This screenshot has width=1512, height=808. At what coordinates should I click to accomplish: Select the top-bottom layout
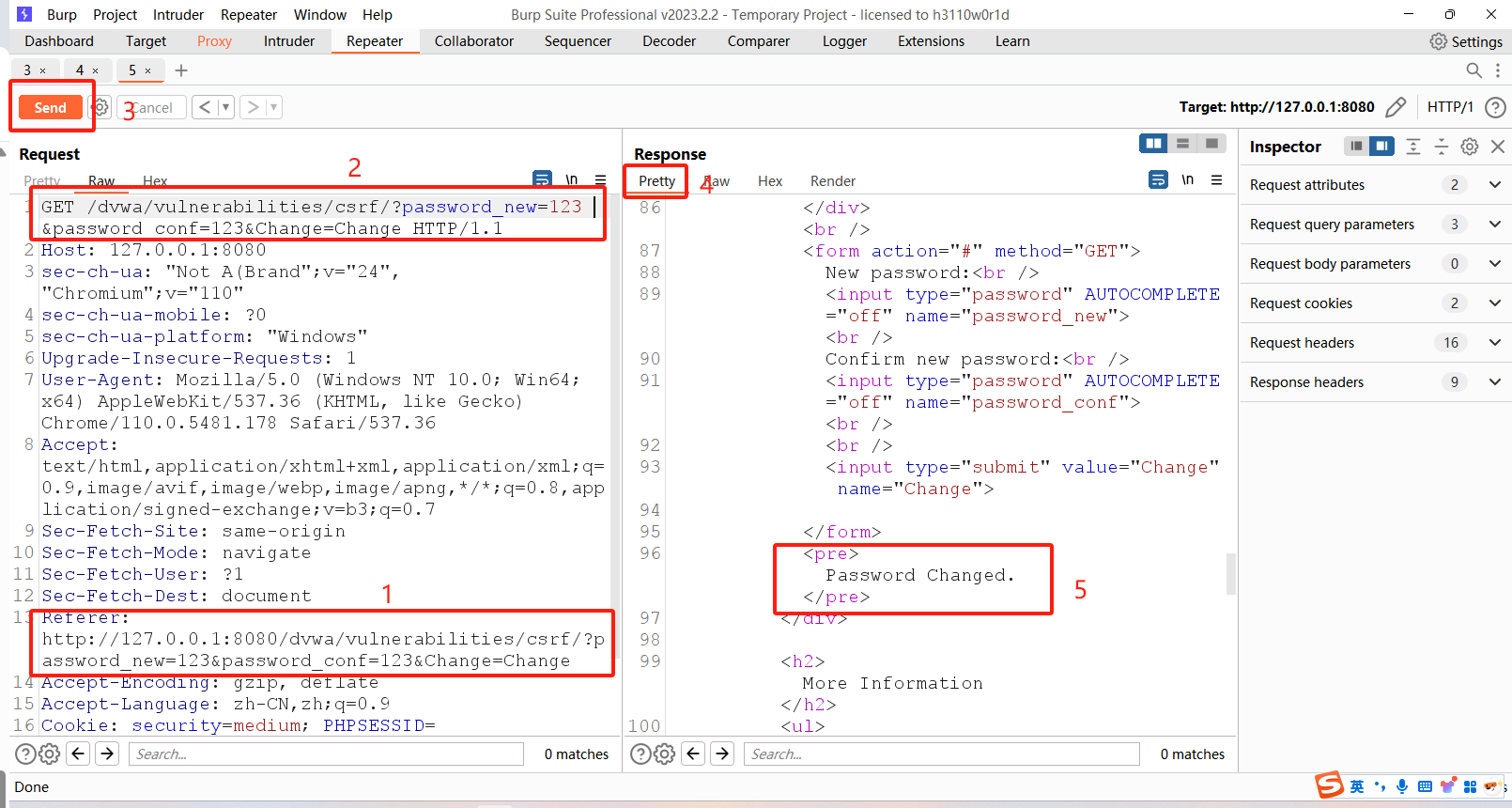coord(1182,144)
